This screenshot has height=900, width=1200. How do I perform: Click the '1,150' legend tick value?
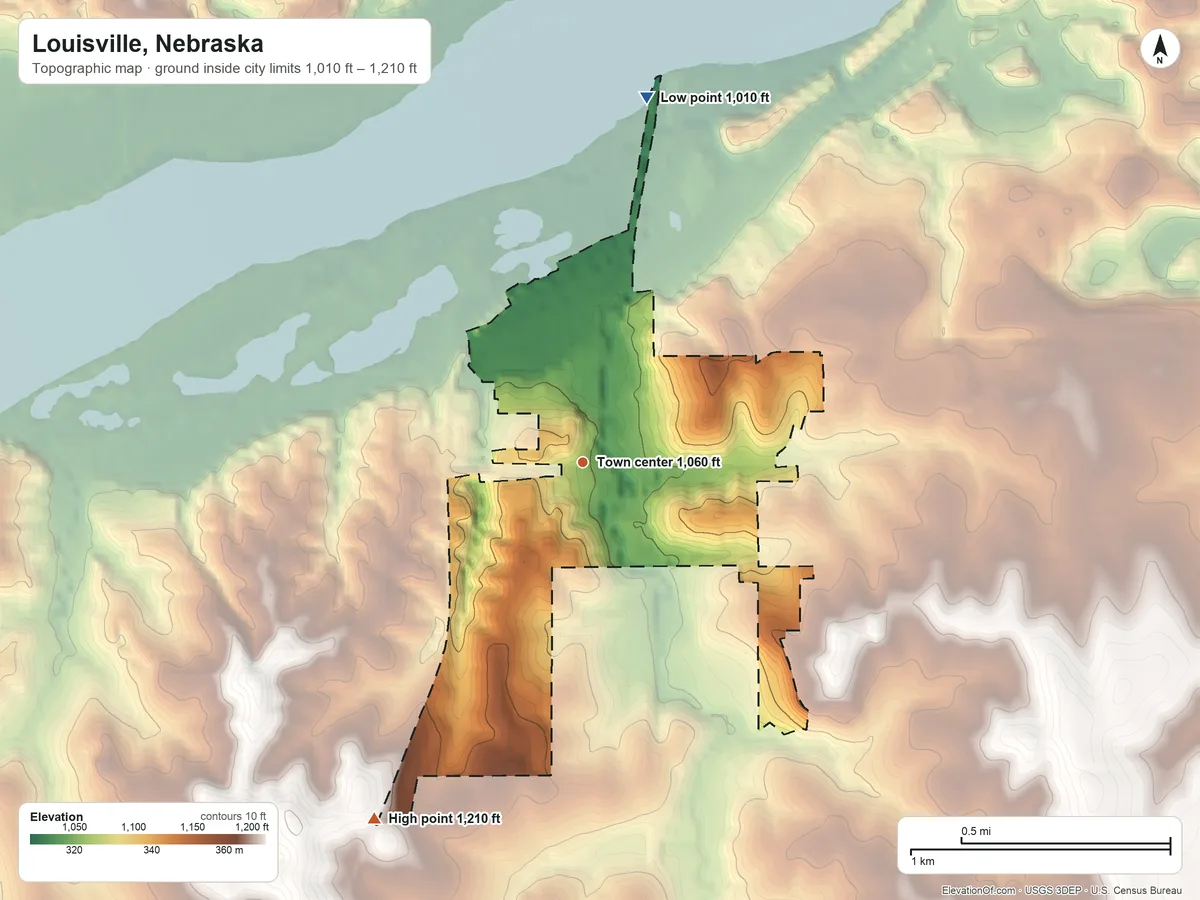point(192,828)
